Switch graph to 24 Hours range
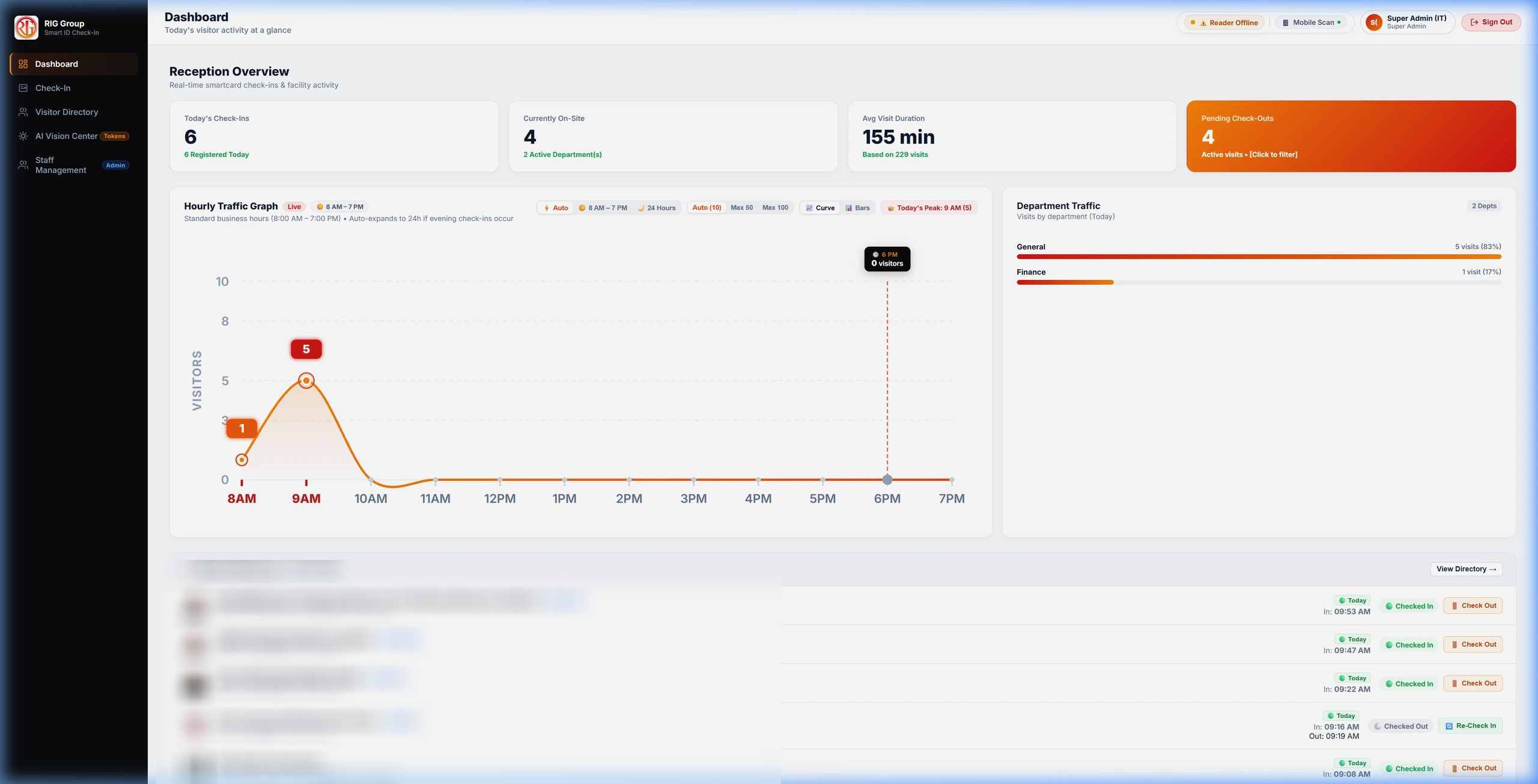The height and width of the screenshot is (784, 1538). click(x=656, y=208)
